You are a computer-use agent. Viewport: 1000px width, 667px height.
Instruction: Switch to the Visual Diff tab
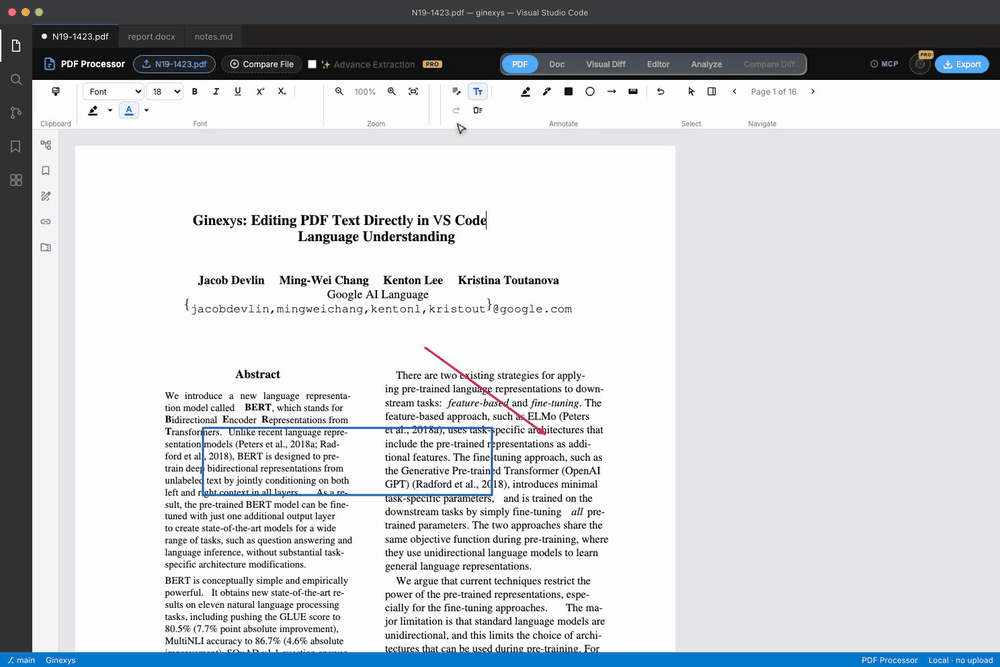(606, 64)
